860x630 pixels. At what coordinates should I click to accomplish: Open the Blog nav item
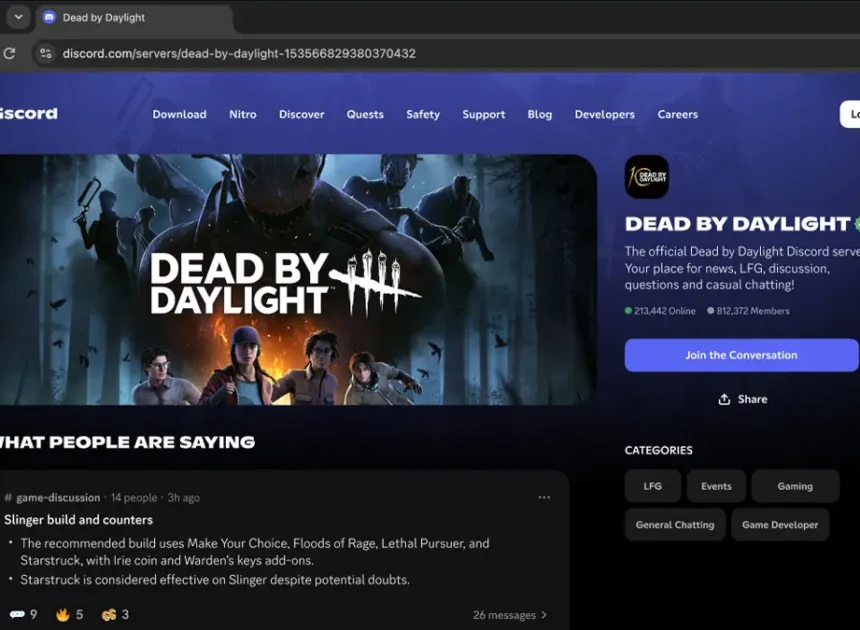click(x=540, y=114)
